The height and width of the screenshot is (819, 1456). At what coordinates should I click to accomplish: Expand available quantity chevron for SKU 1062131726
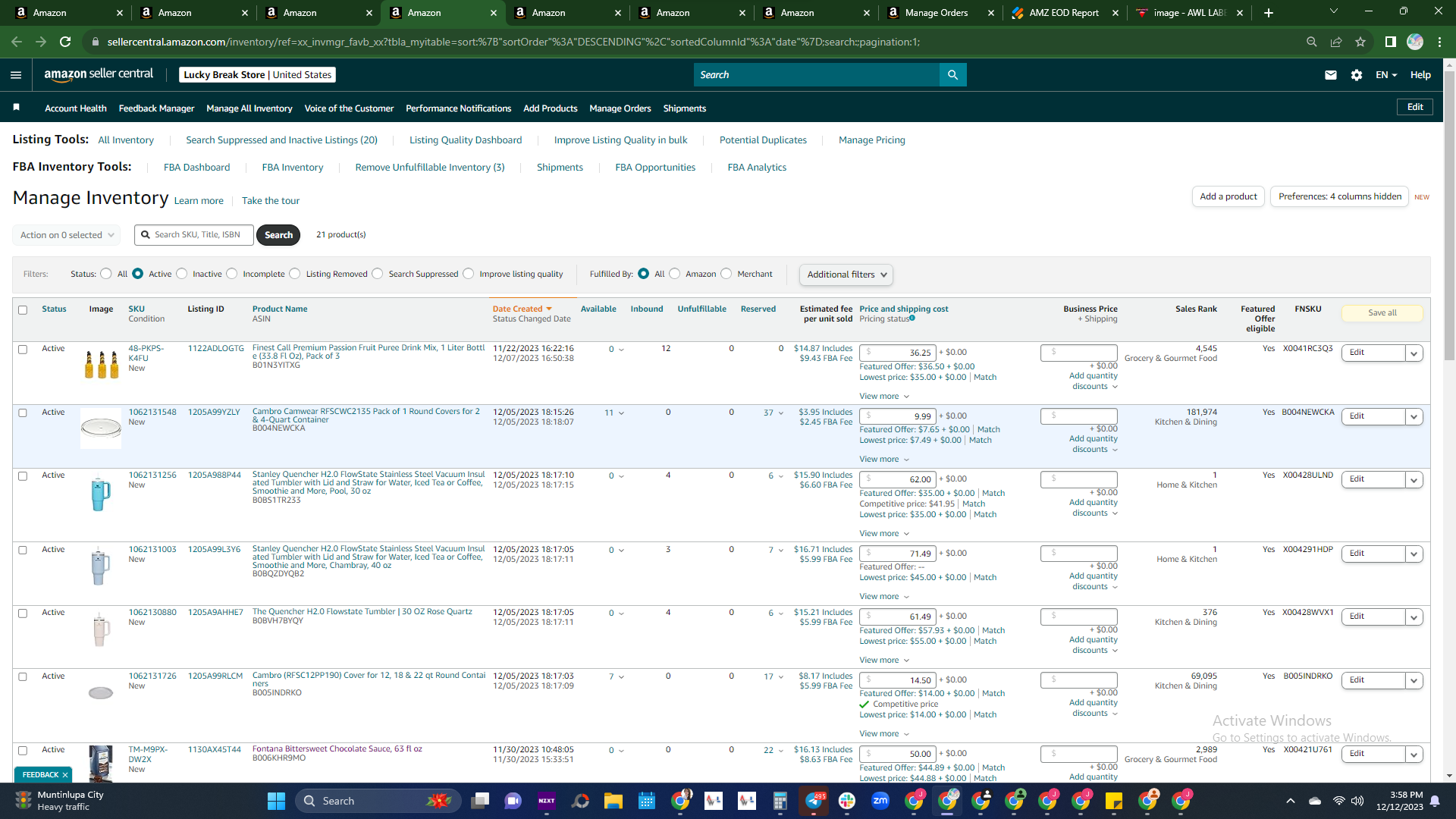tap(621, 677)
